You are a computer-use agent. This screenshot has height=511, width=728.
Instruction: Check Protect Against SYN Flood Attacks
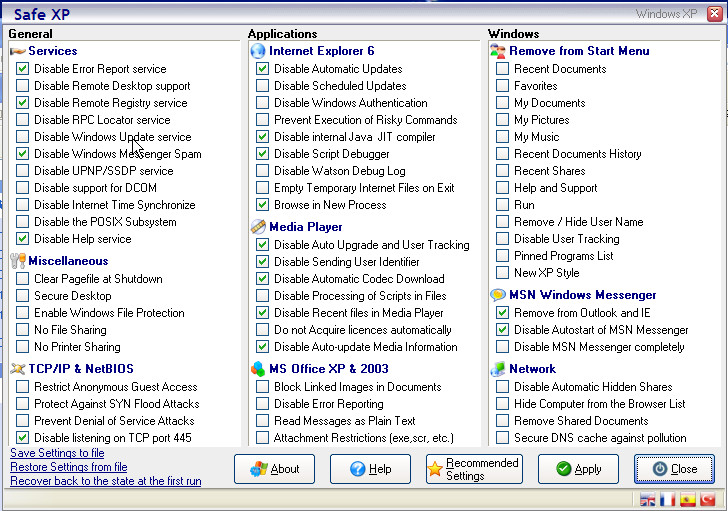[x=22, y=404]
